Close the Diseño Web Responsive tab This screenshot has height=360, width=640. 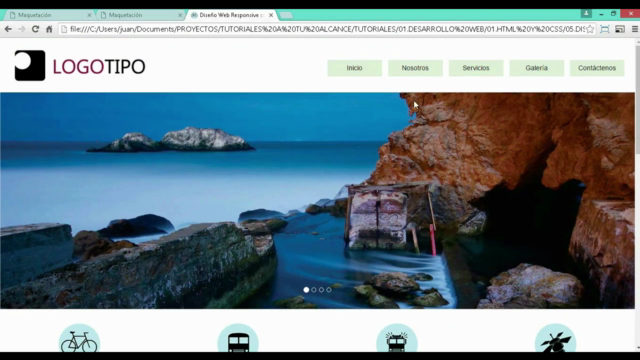click(271, 15)
